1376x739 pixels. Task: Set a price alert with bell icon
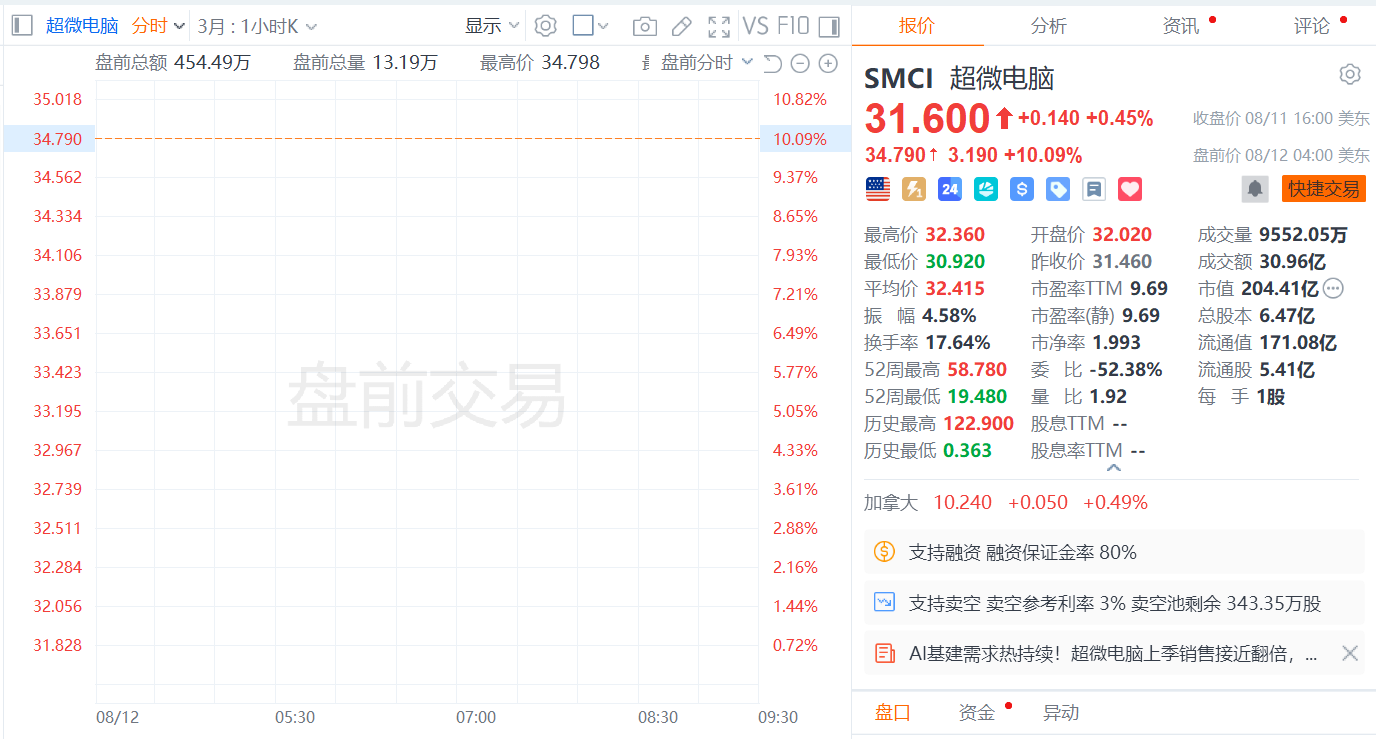point(1255,188)
